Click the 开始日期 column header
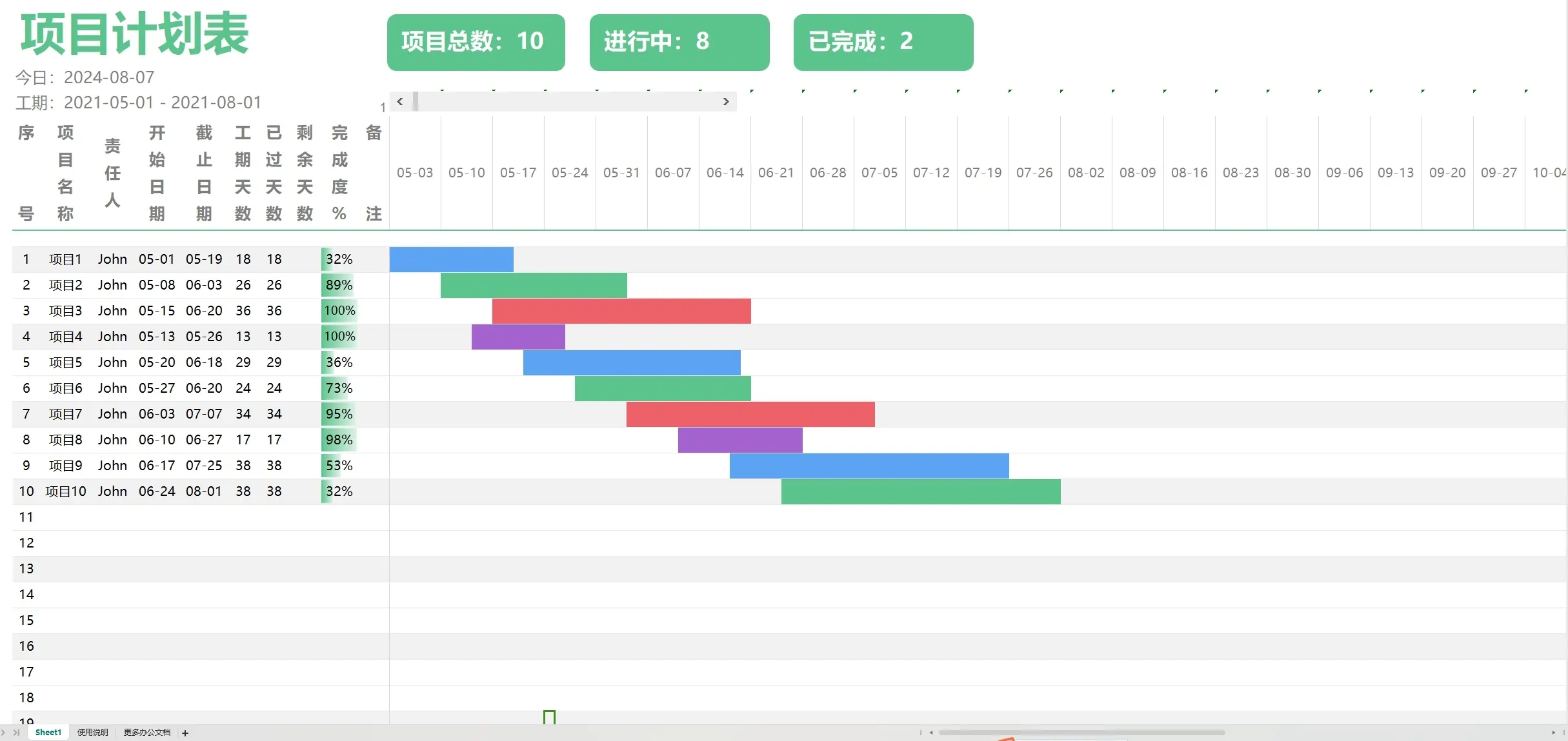Viewport: 1568px width, 741px height. pos(157,173)
